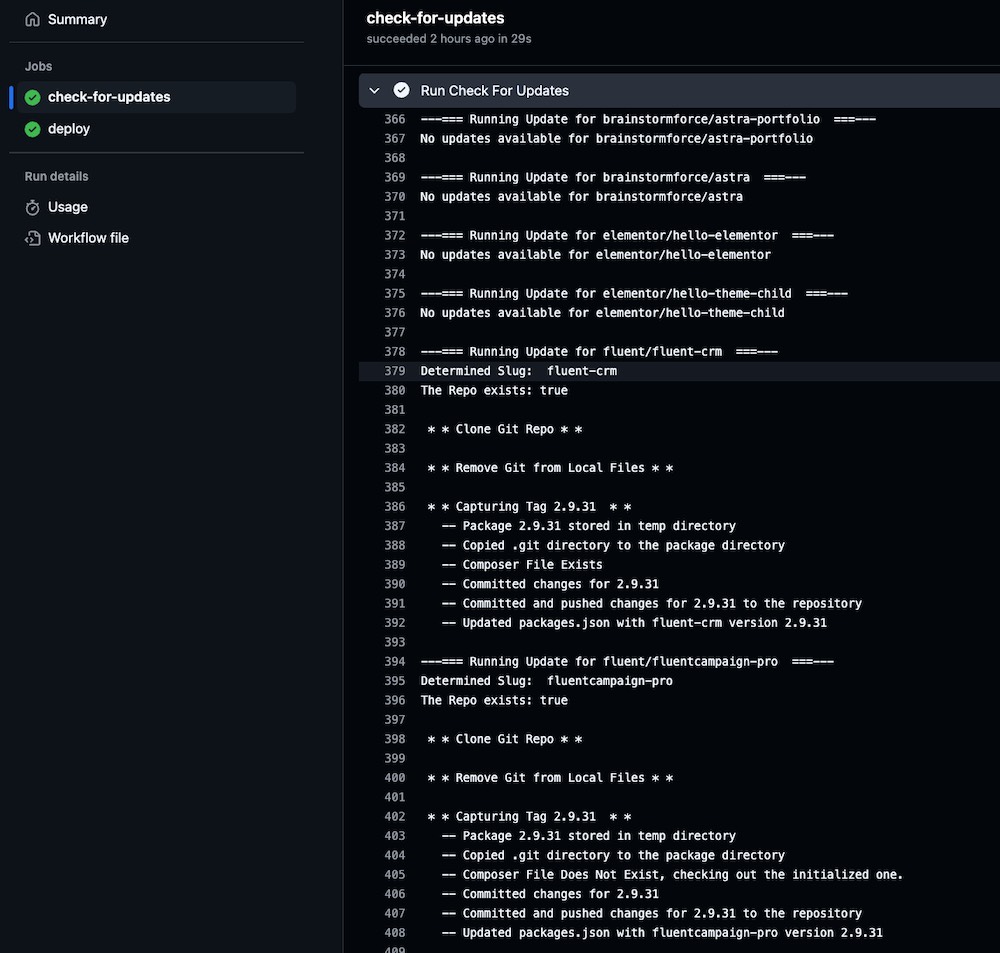1000x953 pixels.
Task: Click line number 394
Action: coord(395,661)
